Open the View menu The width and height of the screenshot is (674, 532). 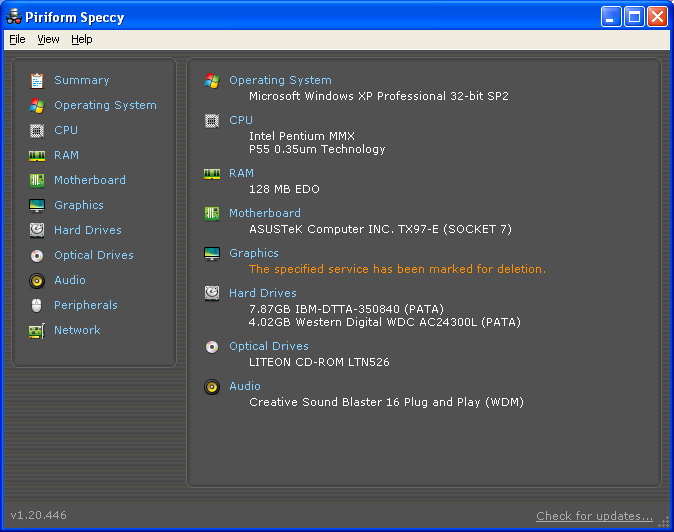pyautogui.click(x=48, y=40)
